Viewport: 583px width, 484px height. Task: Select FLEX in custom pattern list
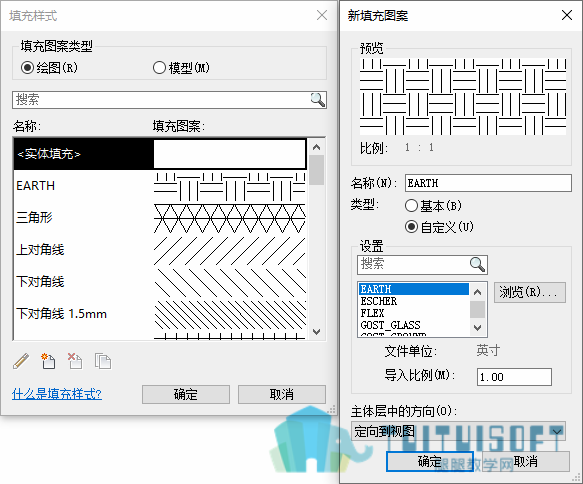coord(413,313)
